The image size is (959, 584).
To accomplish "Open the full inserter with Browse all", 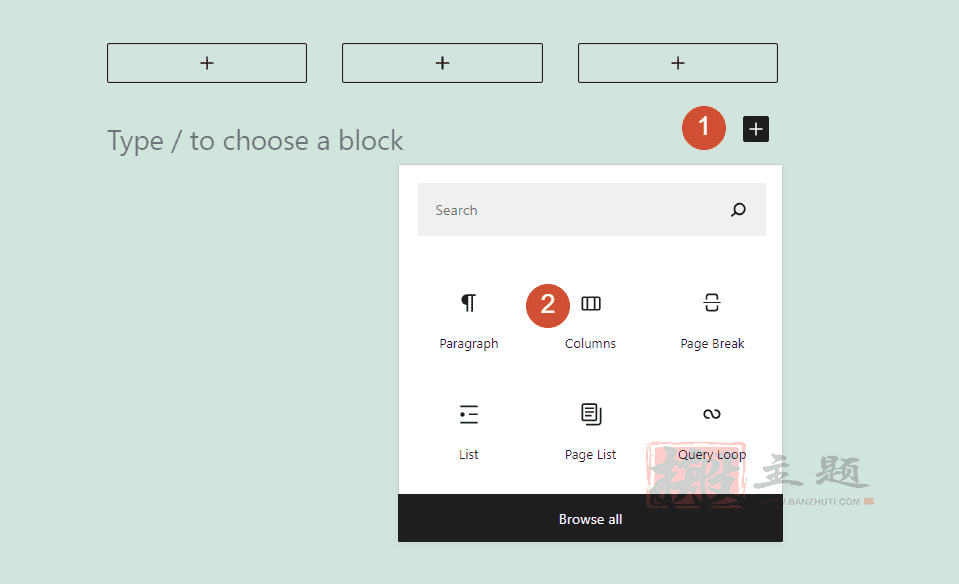I will (x=590, y=519).
